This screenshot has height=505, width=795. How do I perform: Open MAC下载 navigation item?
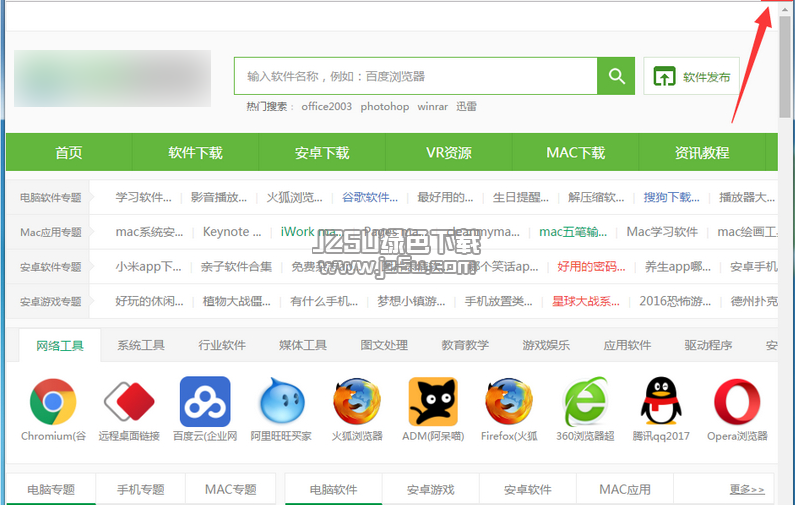point(575,152)
